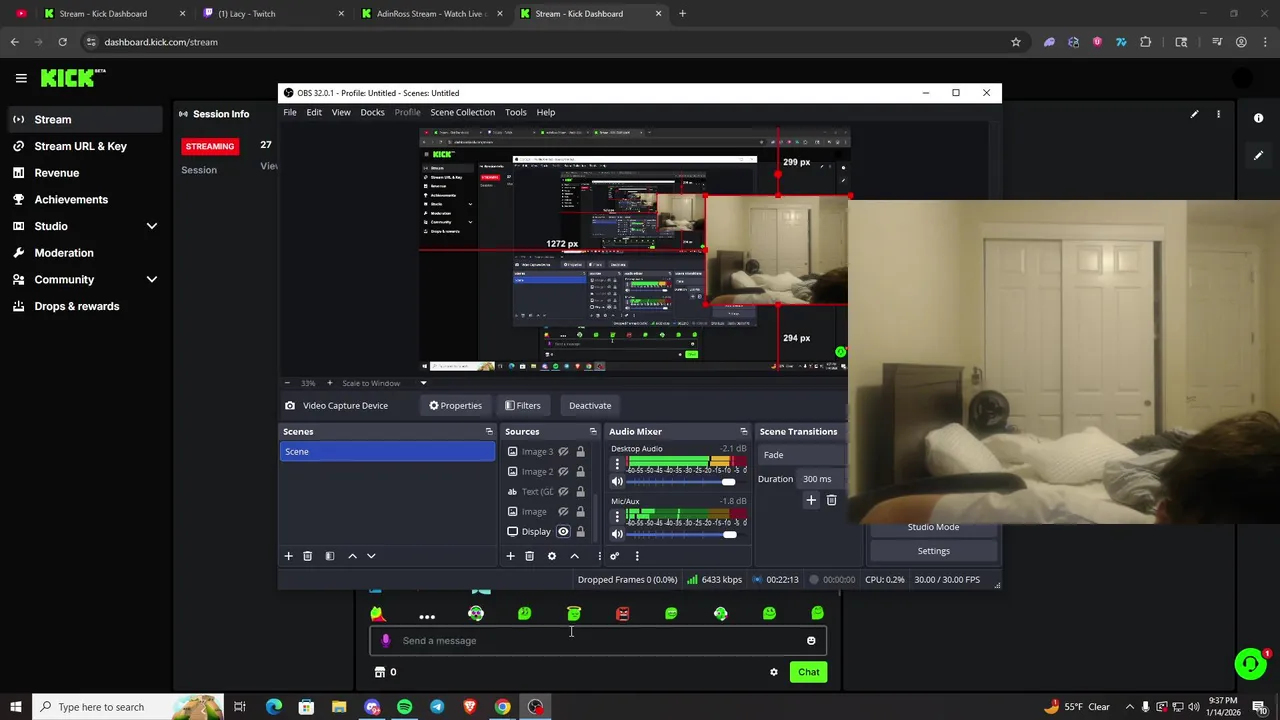
Task: Toggle visibility of Image source
Action: [563, 512]
